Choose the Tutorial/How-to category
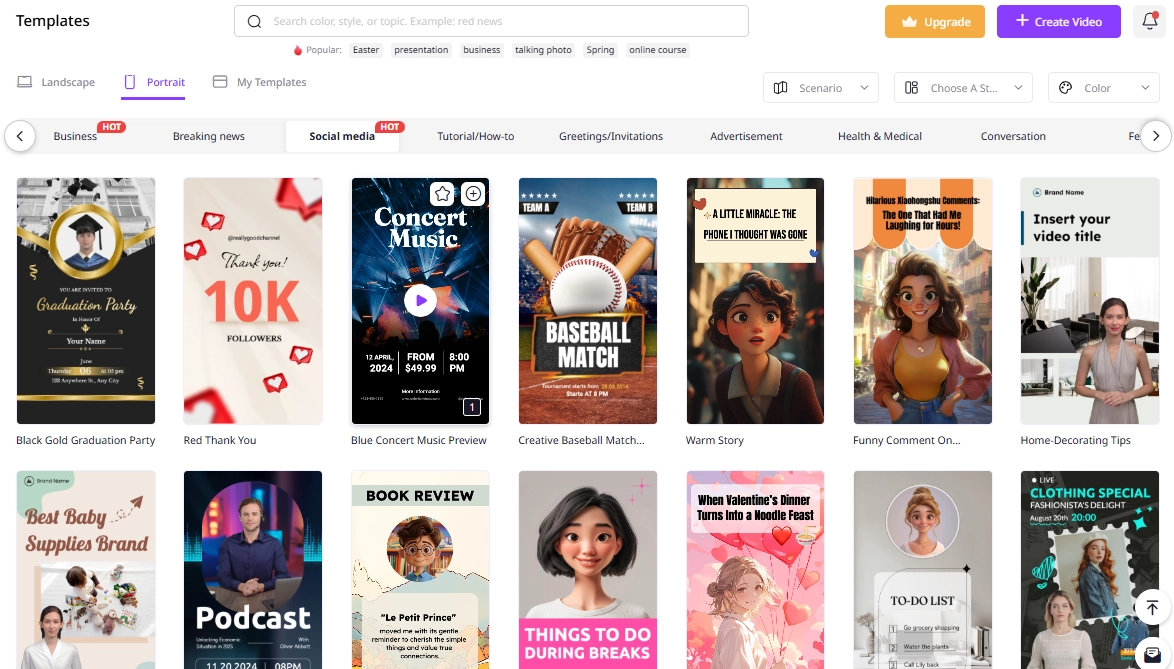1174x669 pixels. 476,136
